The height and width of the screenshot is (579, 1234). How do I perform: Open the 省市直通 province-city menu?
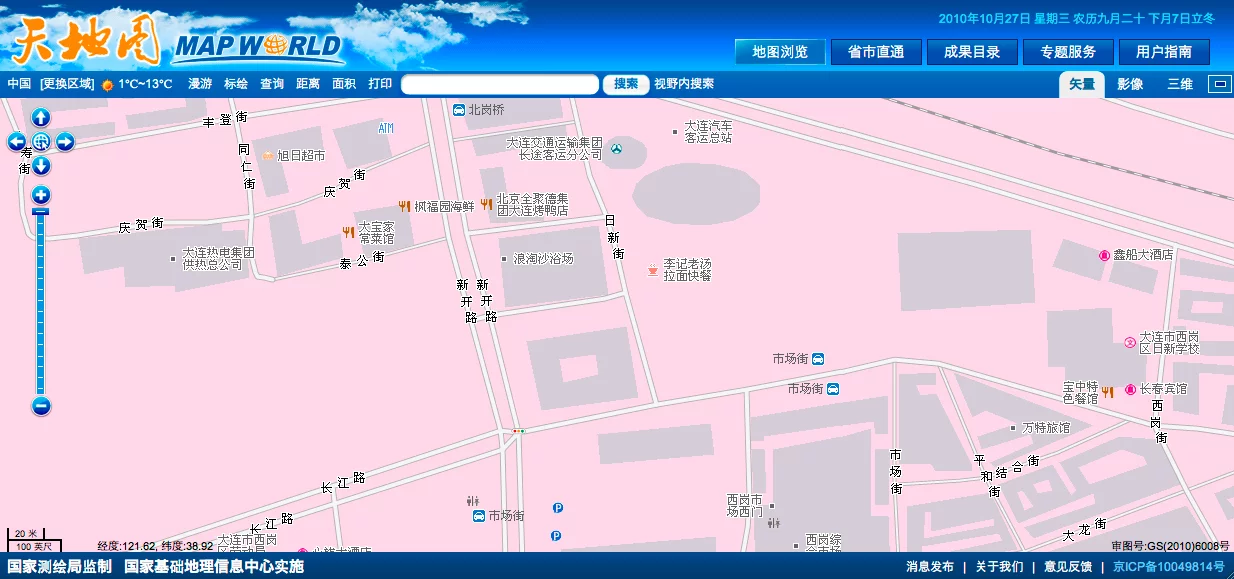click(876, 52)
